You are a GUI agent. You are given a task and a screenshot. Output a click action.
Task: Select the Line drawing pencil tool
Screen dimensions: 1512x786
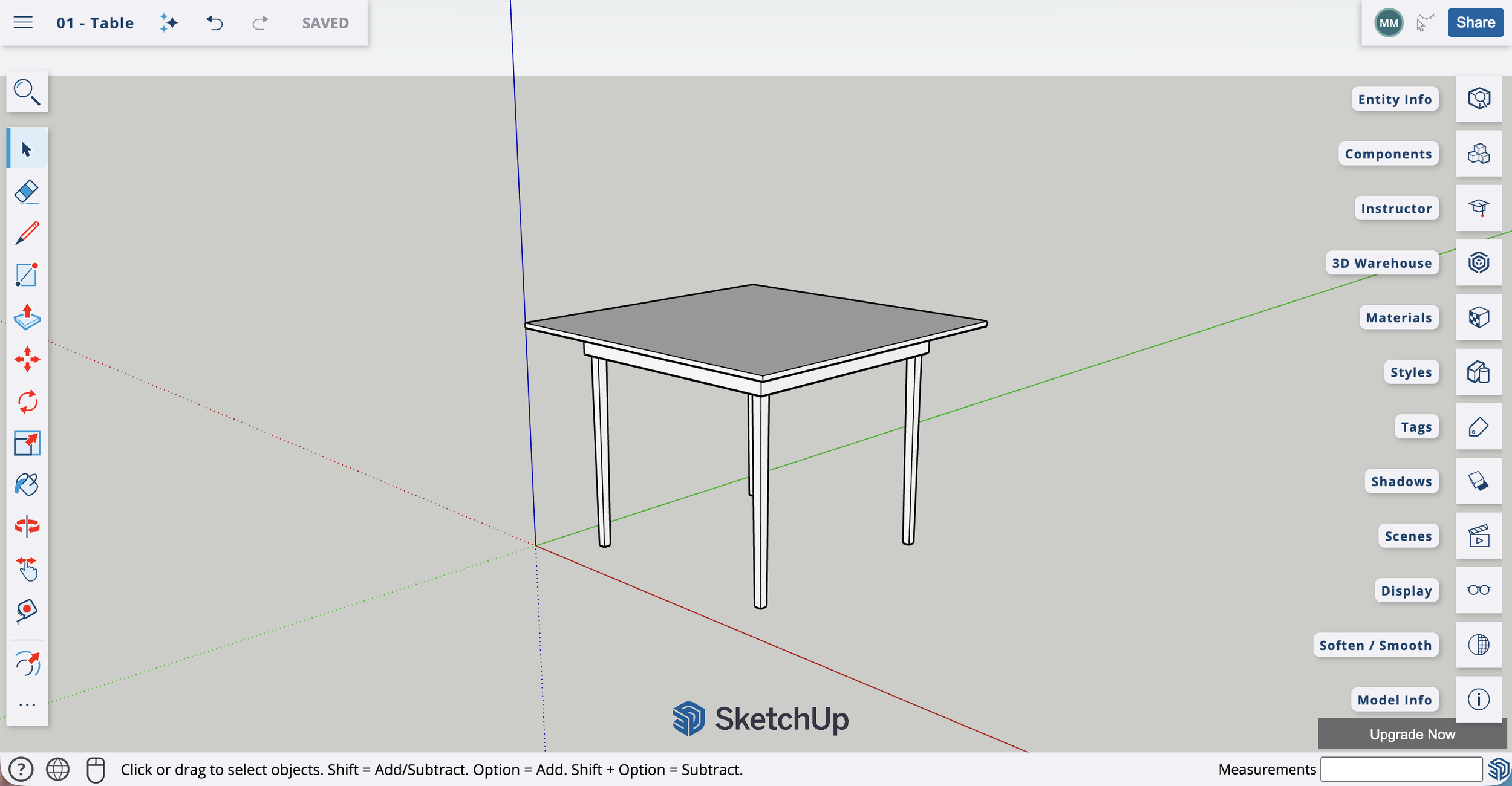click(x=27, y=232)
